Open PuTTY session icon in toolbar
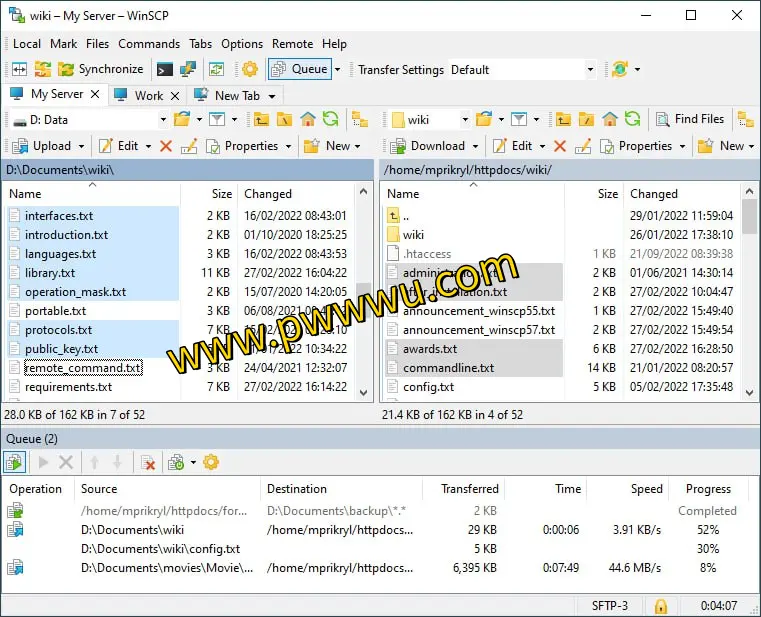Image resolution: width=761 pixels, height=617 pixels. click(x=187, y=69)
